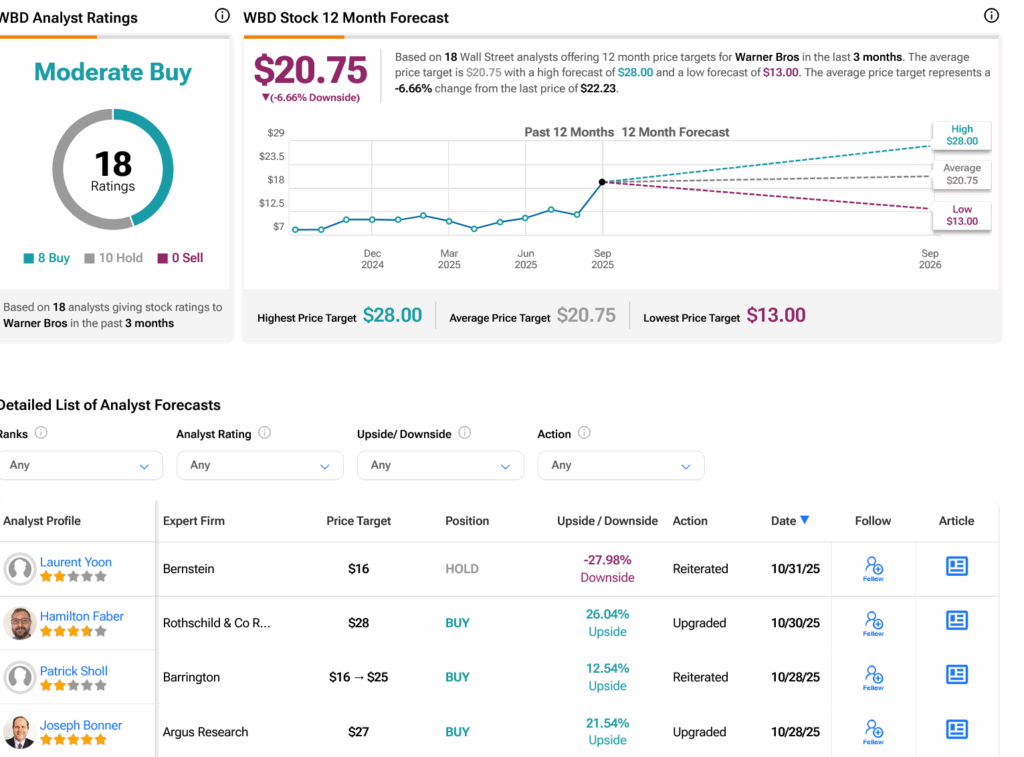Click info icon next to Upside/Downside filter
This screenshot has width=1024, height=757.
point(465,433)
